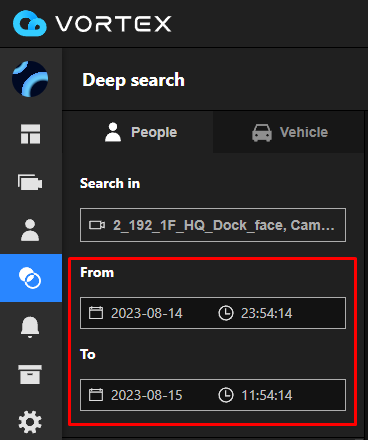Image resolution: width=368 pixels, height=440 pixels.
Task: Edit the To time 11:54:14
Action: click(x=266, y=395)
